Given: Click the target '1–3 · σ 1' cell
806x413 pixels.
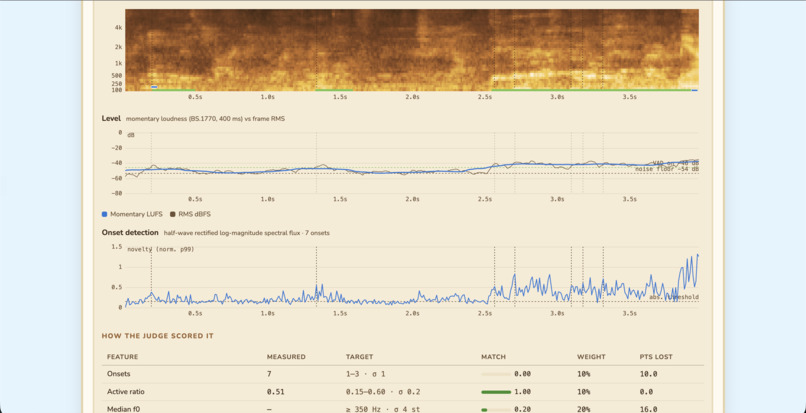Looking at the screenshot, I should tap(365, 374).
